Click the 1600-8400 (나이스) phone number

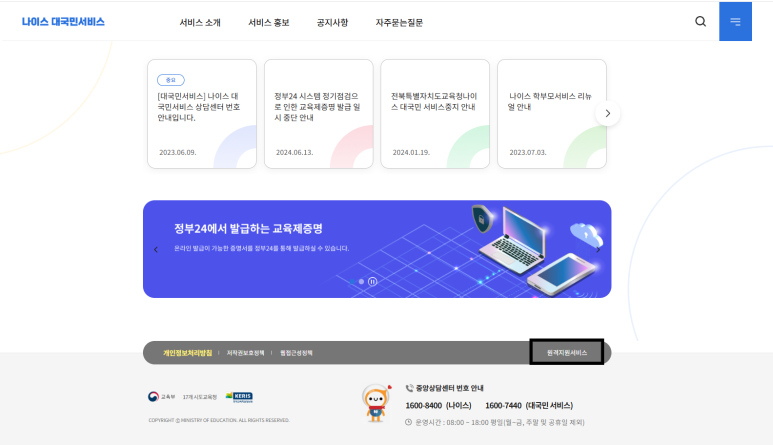tap(438, 406)
